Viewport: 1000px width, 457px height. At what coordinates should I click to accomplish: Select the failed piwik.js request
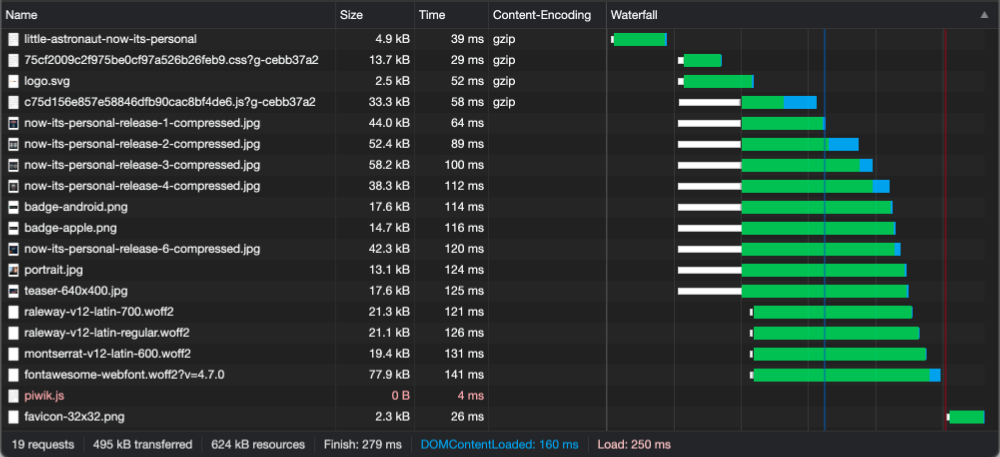pyautogui.click(x=45, y=396)
